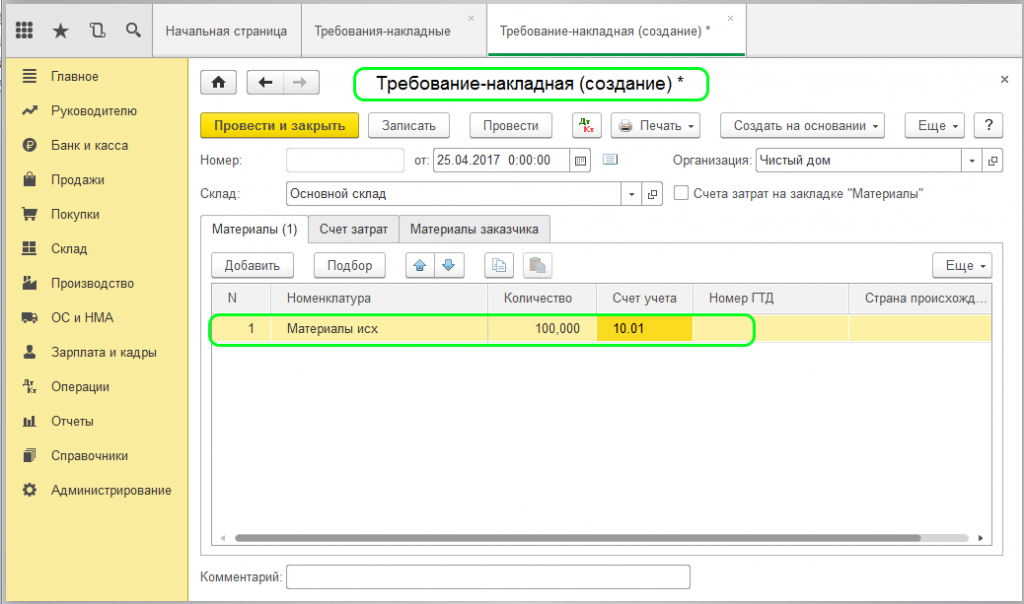Open the sections menu grid icon
1024x604 pixels.
tap(25, 30)
